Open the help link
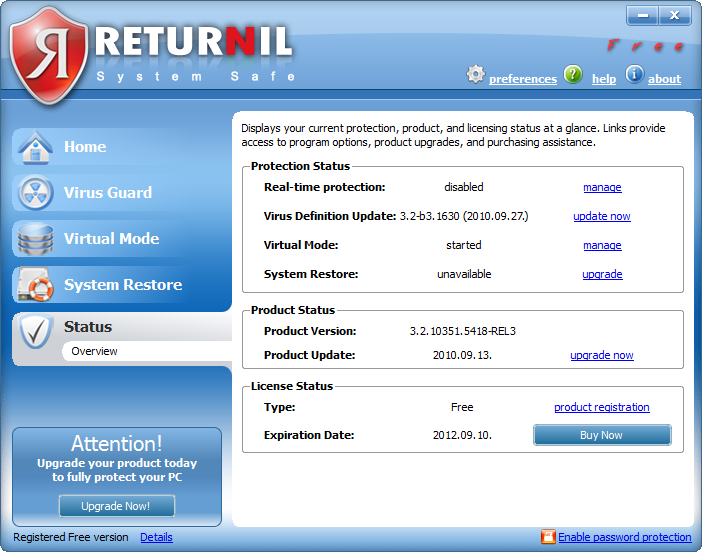 pos(604,79)
